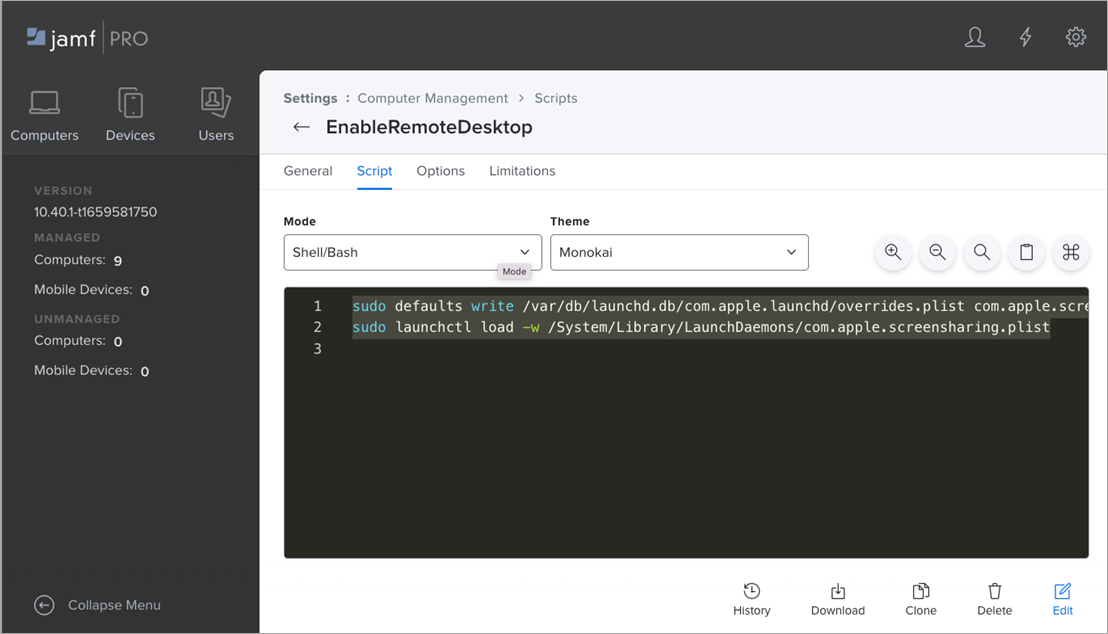The image size is (1108, 634).
Task: Switch to the Options tab
Action: (440, 171)
